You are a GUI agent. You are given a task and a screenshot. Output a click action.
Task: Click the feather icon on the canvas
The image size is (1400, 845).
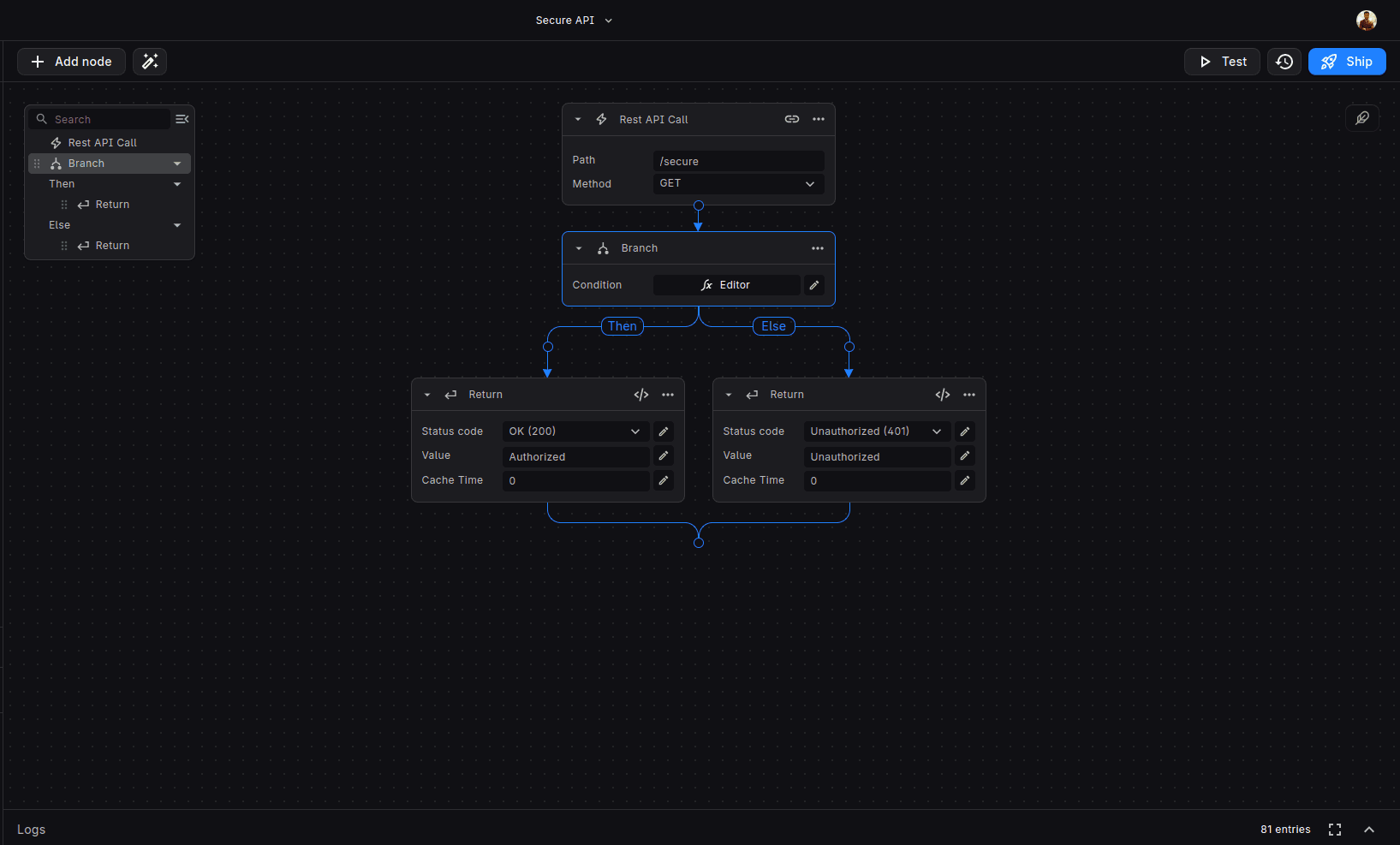click(x=1361, y=117)
